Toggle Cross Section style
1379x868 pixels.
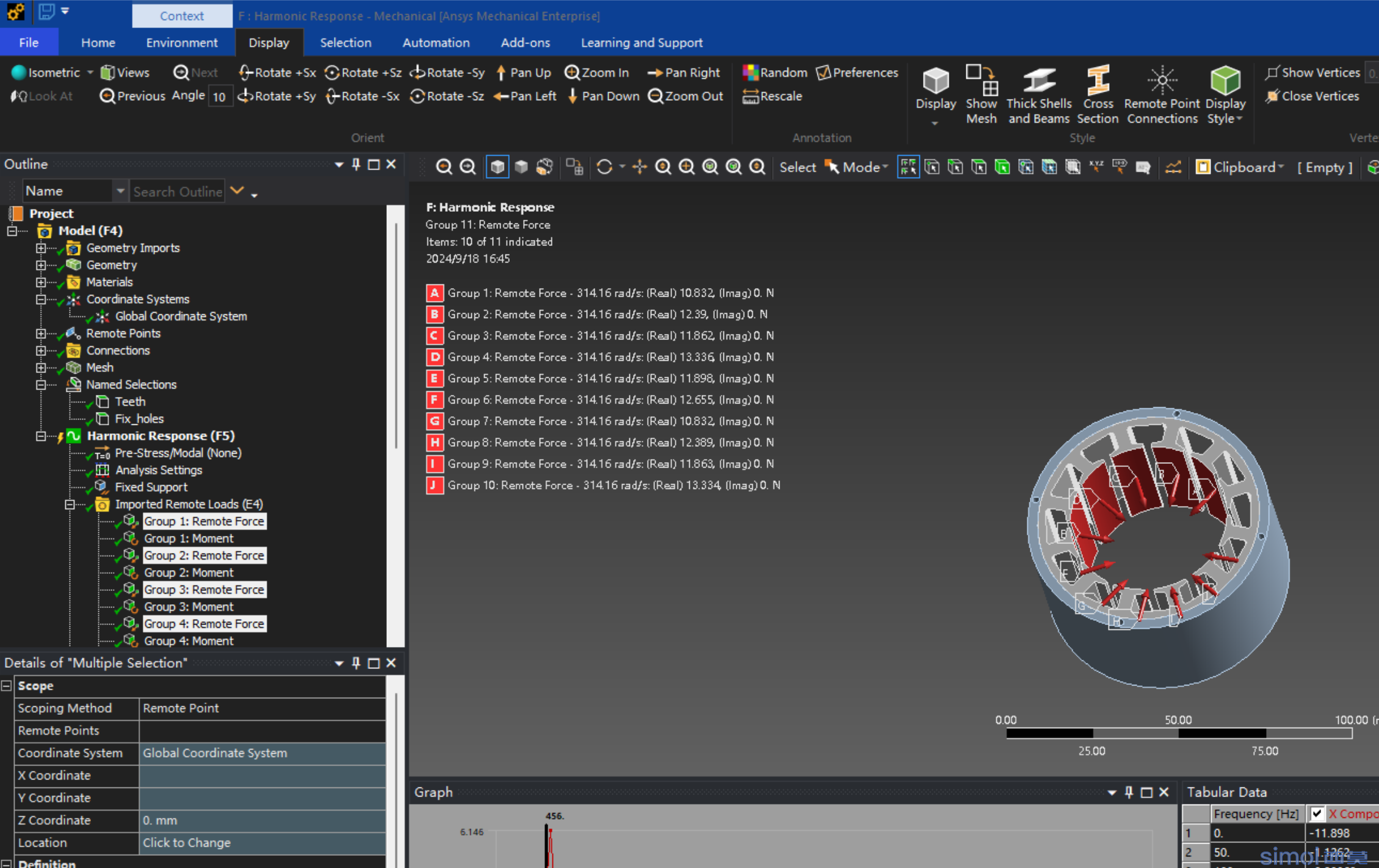tap(1098, 94)
